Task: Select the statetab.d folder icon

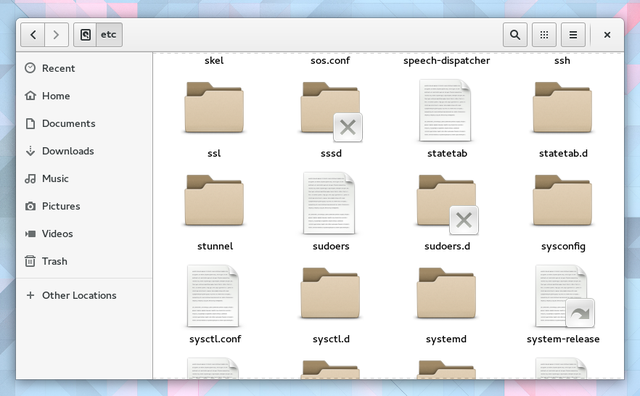Action: pyautogui.click(x=562, y=107)
